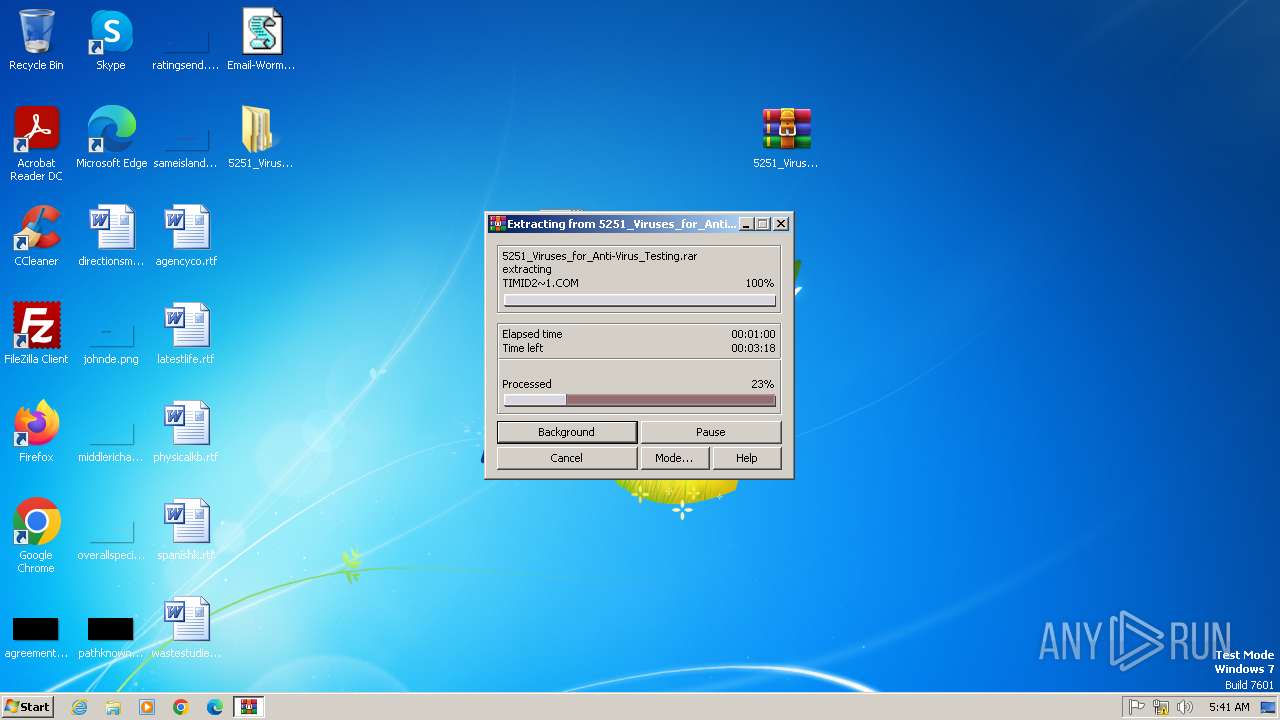Image resolution: width=1280 pixels, height=720 pixels.
Task: Open the Action Center flag tray icon
Action: click(1137, 707)
